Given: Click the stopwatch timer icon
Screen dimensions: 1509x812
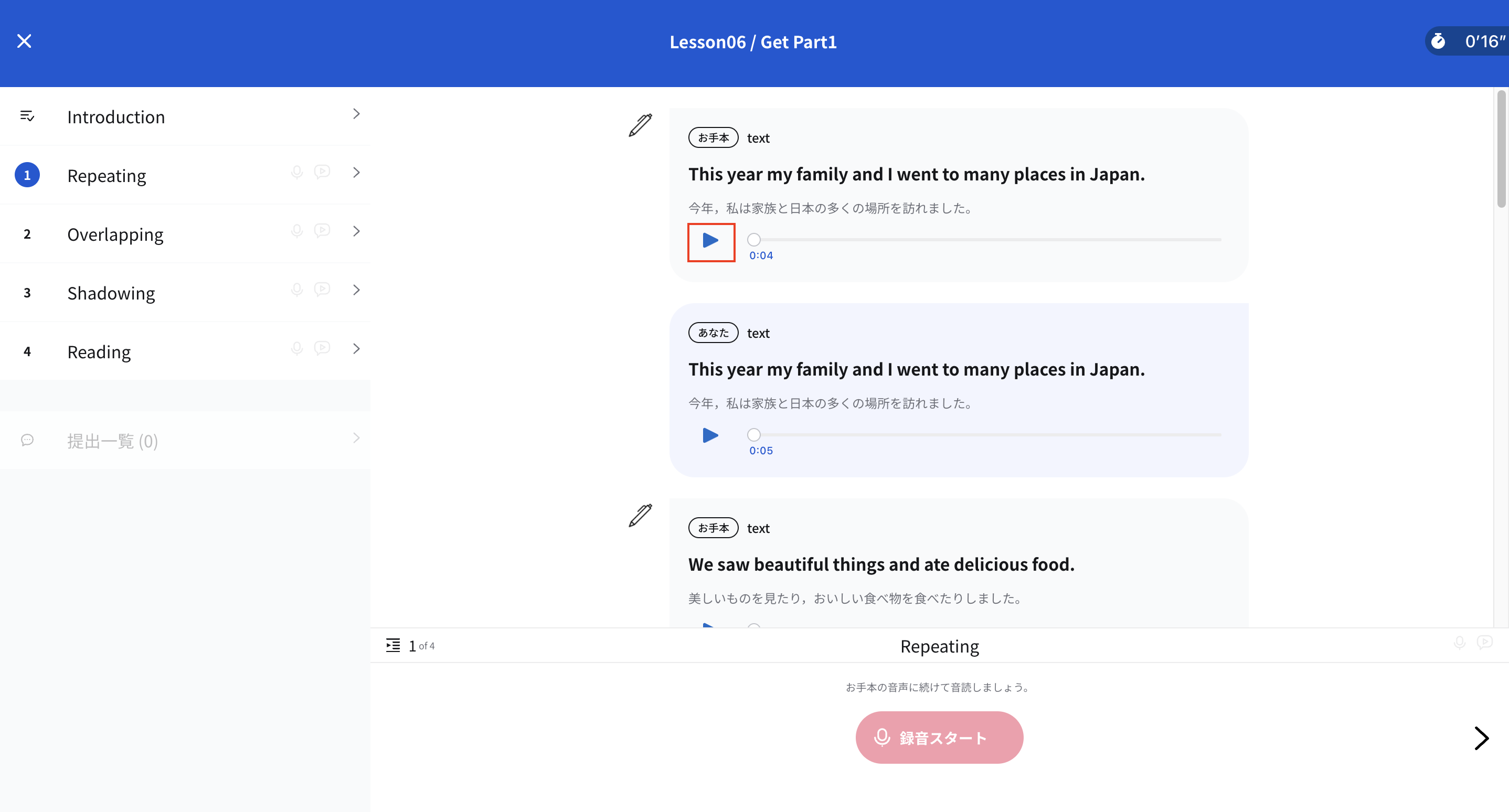Looking at the screenshot, I should 1438,41.
